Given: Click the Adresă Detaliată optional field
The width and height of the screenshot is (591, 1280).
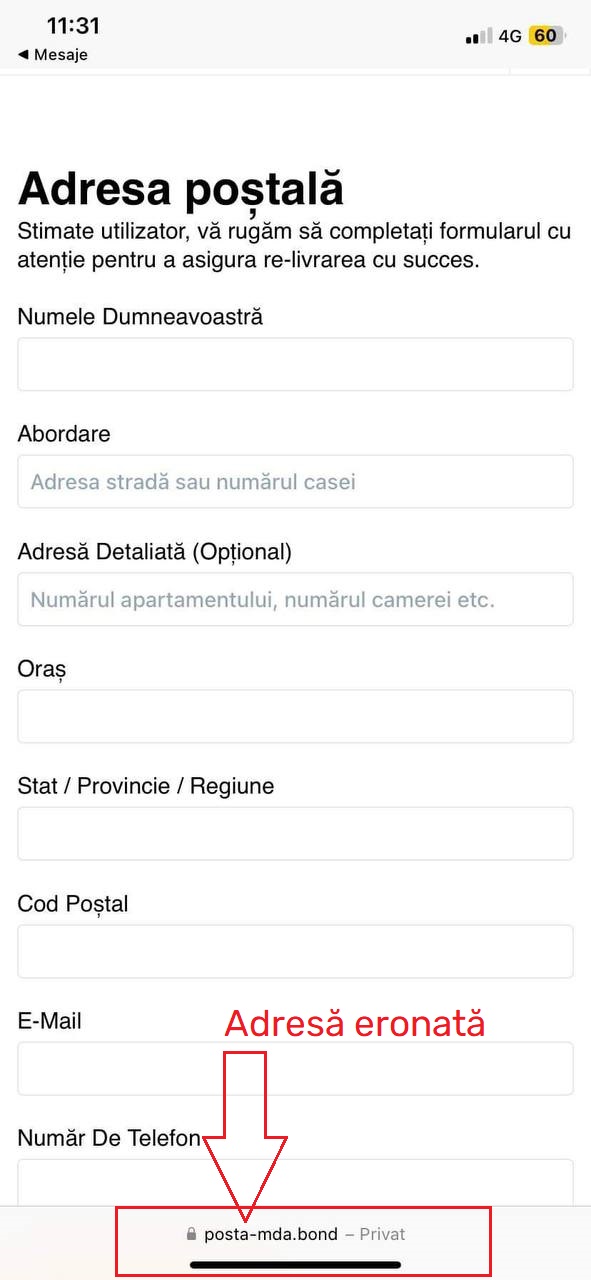Looking at the screenshot, I should pos(295,599).
